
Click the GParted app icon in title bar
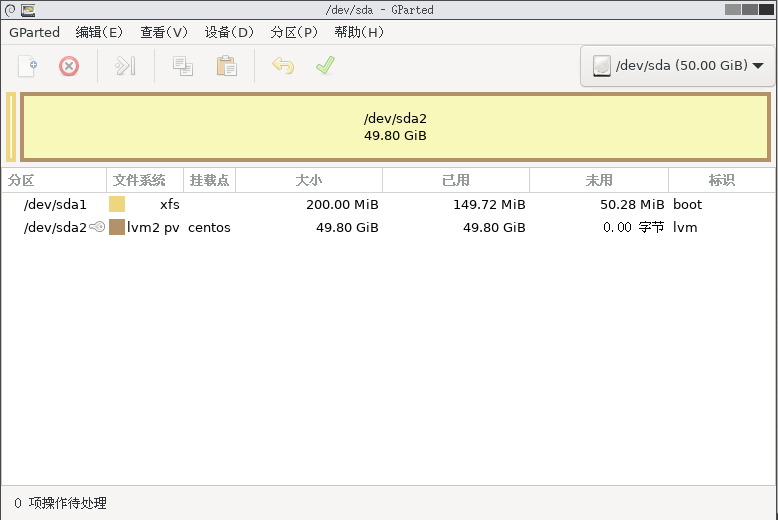pos(28,9)
